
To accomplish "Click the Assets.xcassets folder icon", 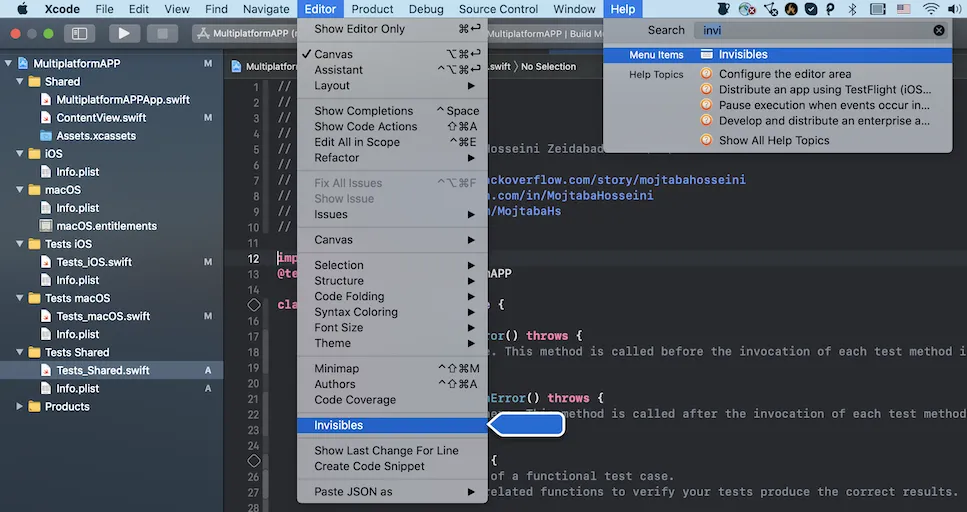I will pyautogui.click(x=46, y=136).
